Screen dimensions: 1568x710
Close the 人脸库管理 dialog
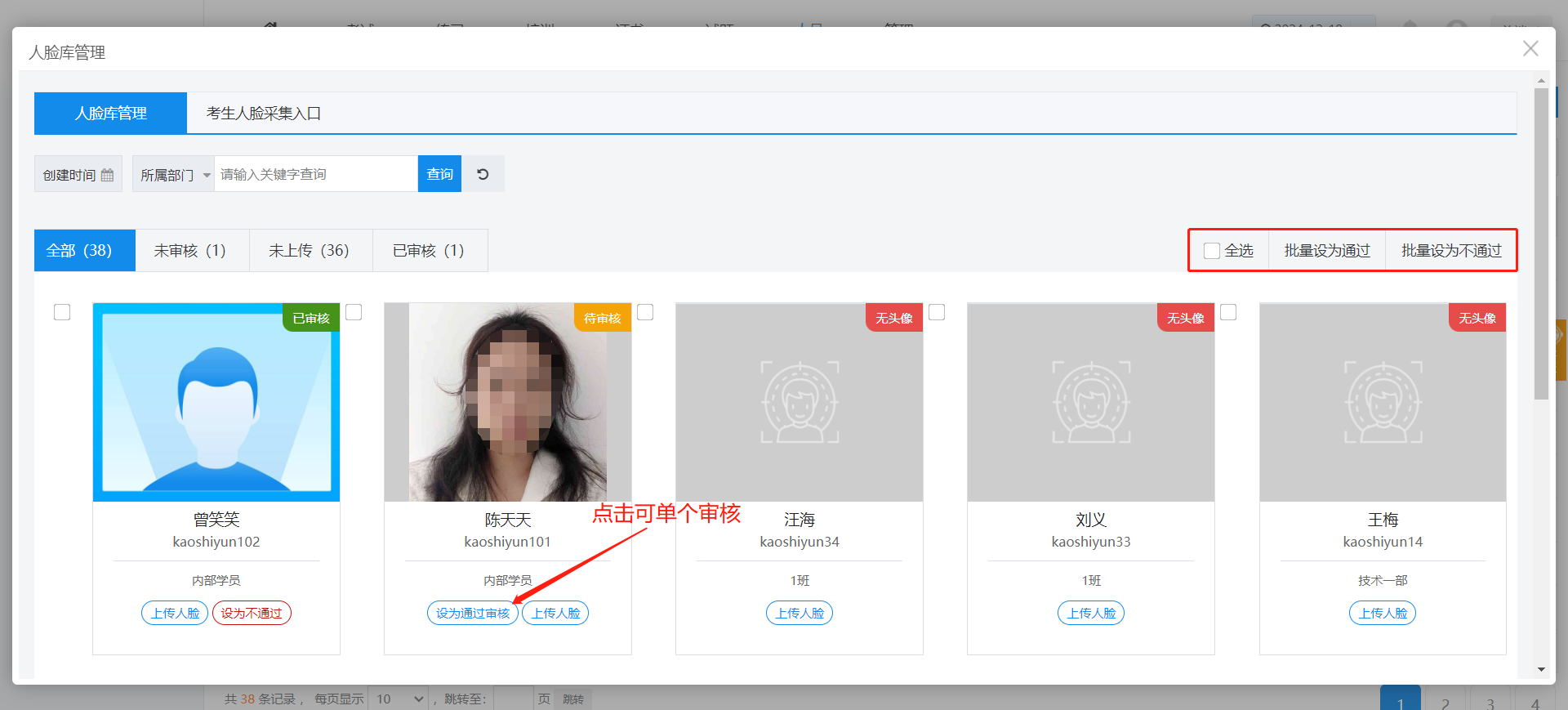point(1530,49)
